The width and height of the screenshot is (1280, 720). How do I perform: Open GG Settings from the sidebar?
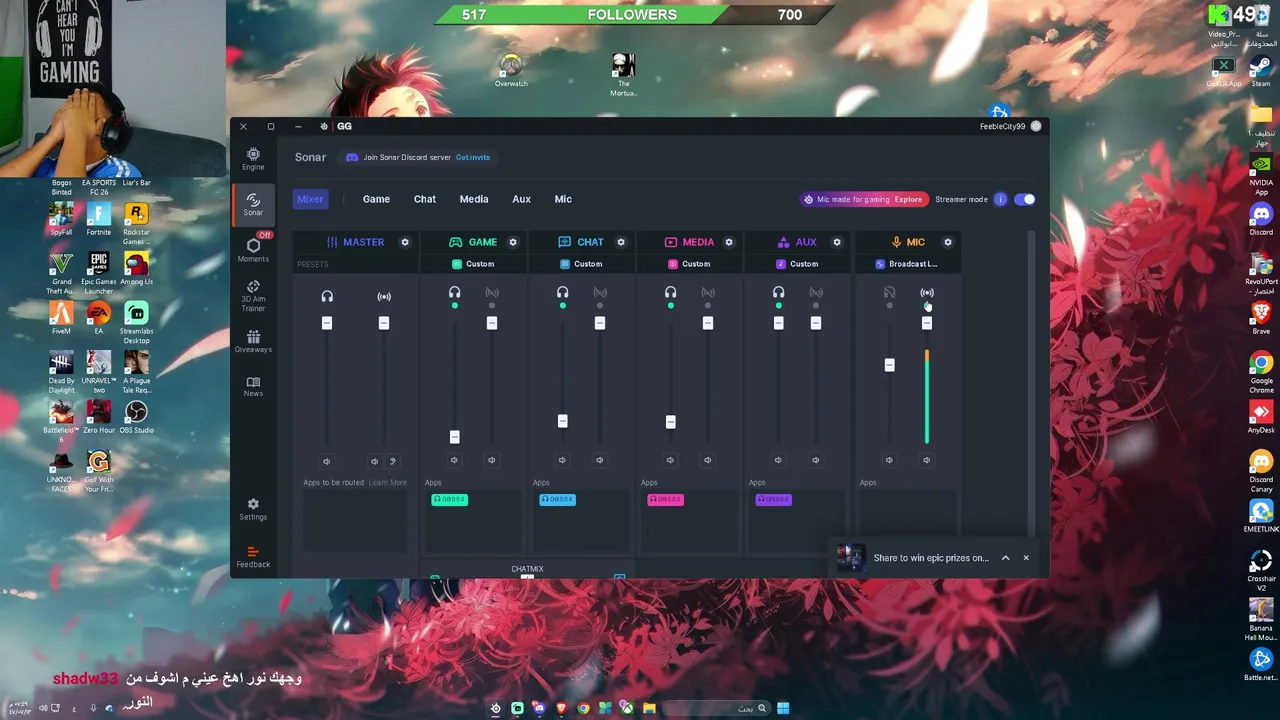coord(253,509)
